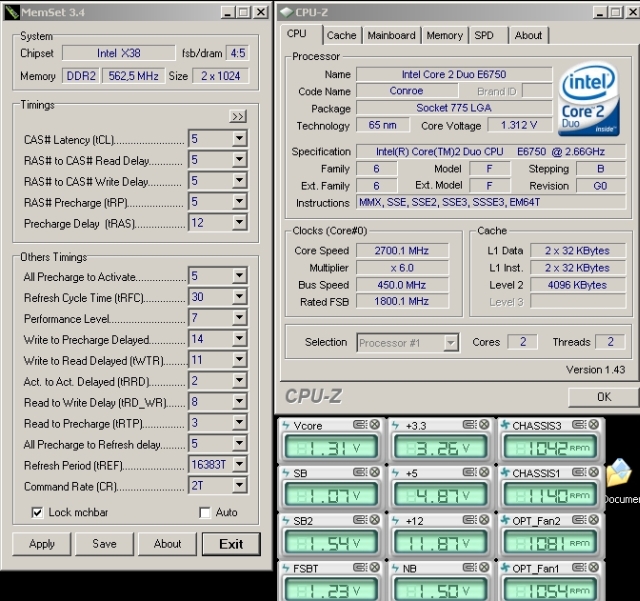The height and width of the screenshot is (601, 640).
Task: Open settings icon on SB2 widget
Action: [360, 520]
